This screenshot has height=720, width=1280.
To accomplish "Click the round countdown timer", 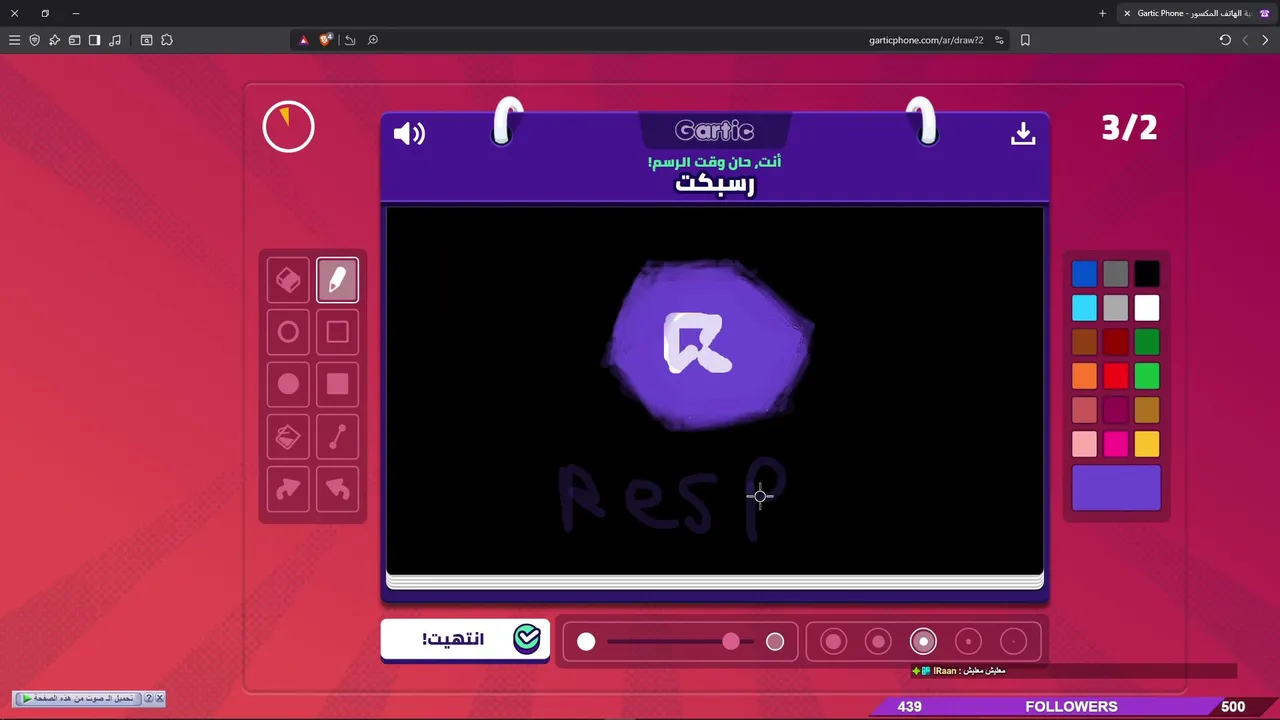I will tap(288, 127).
